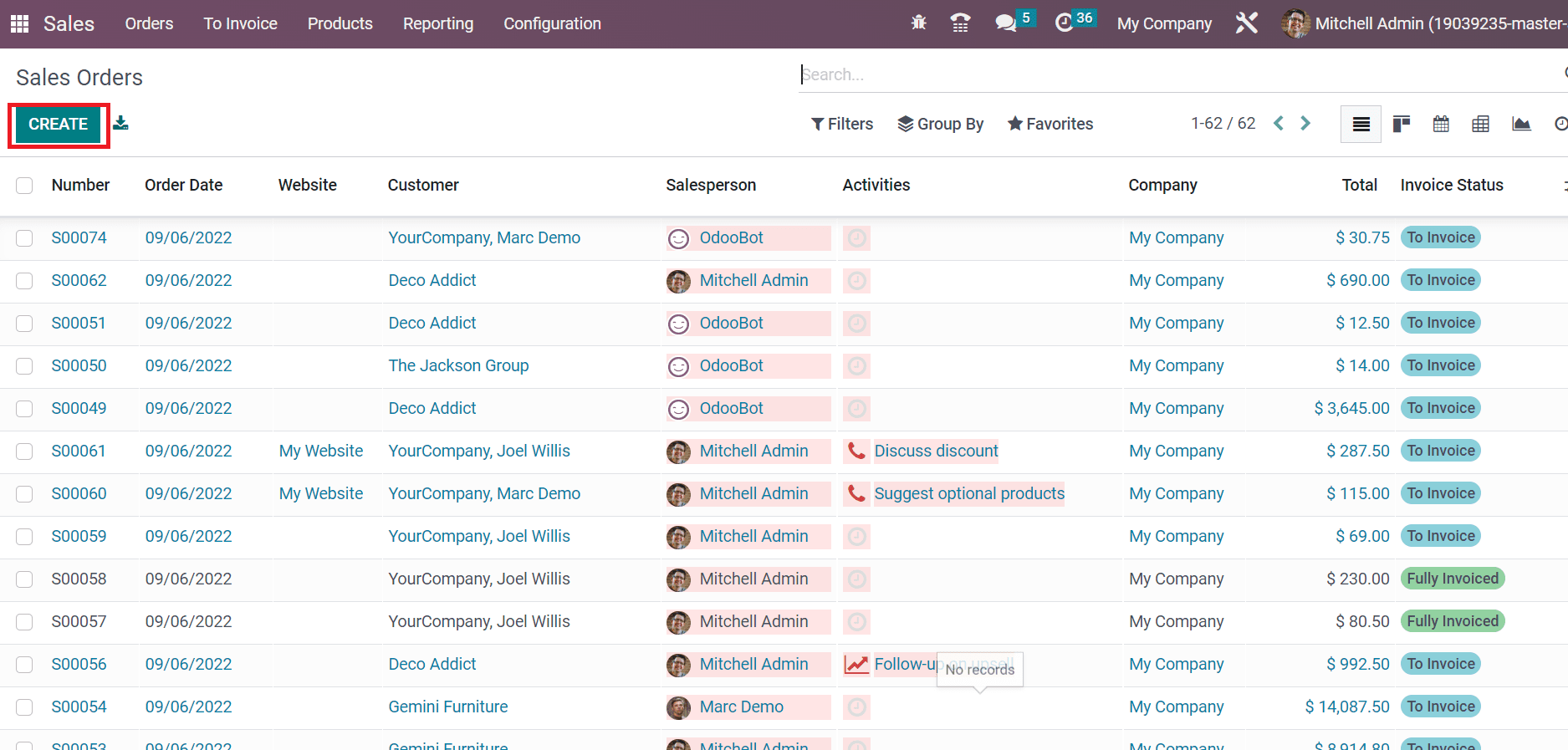Sort by Salesperson column header
The height and width of the screenshot is (750, 1568).
pos(711,186)
